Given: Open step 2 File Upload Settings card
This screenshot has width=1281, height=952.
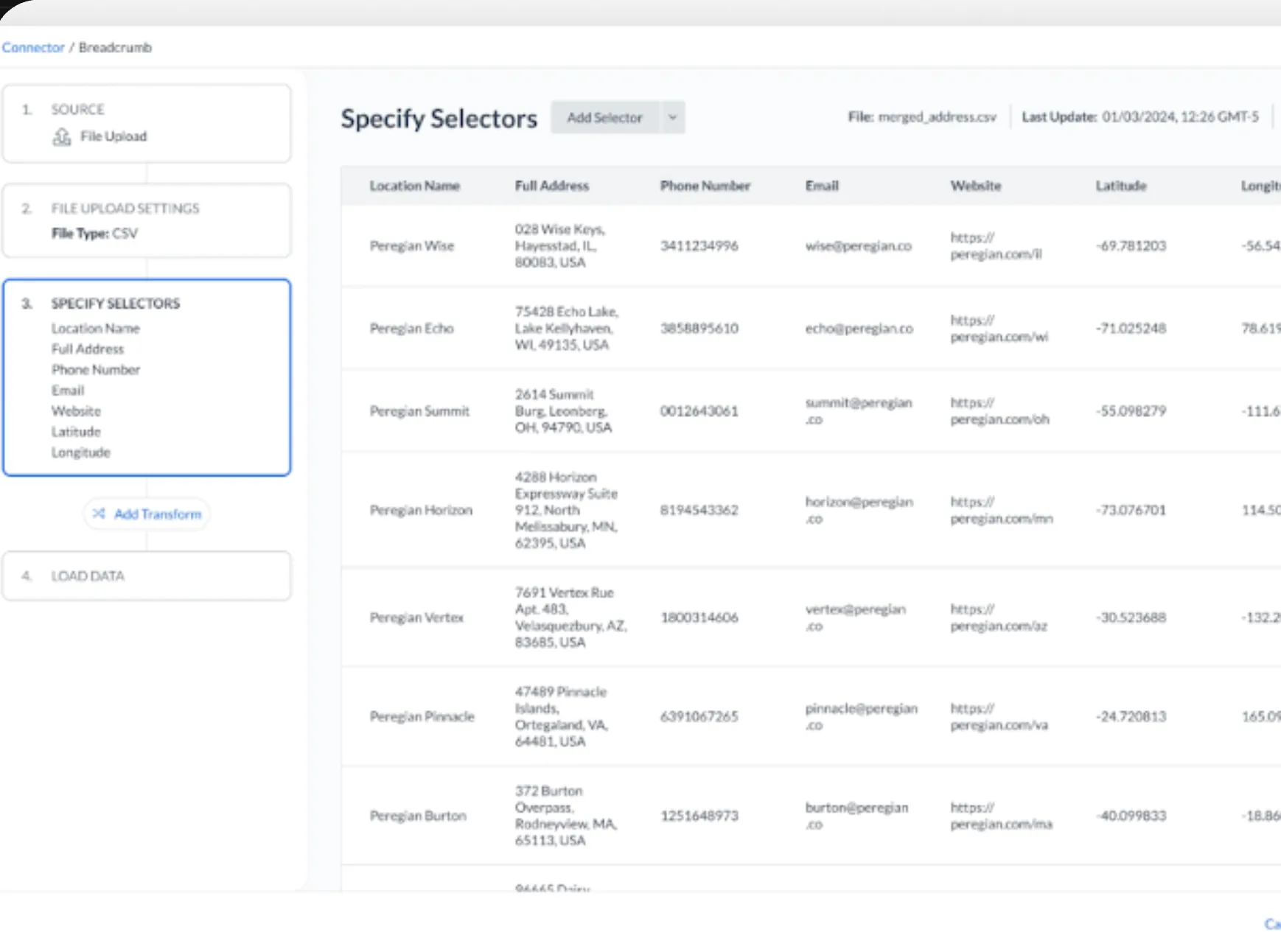Looking at the screenshot, I should 147,220.
